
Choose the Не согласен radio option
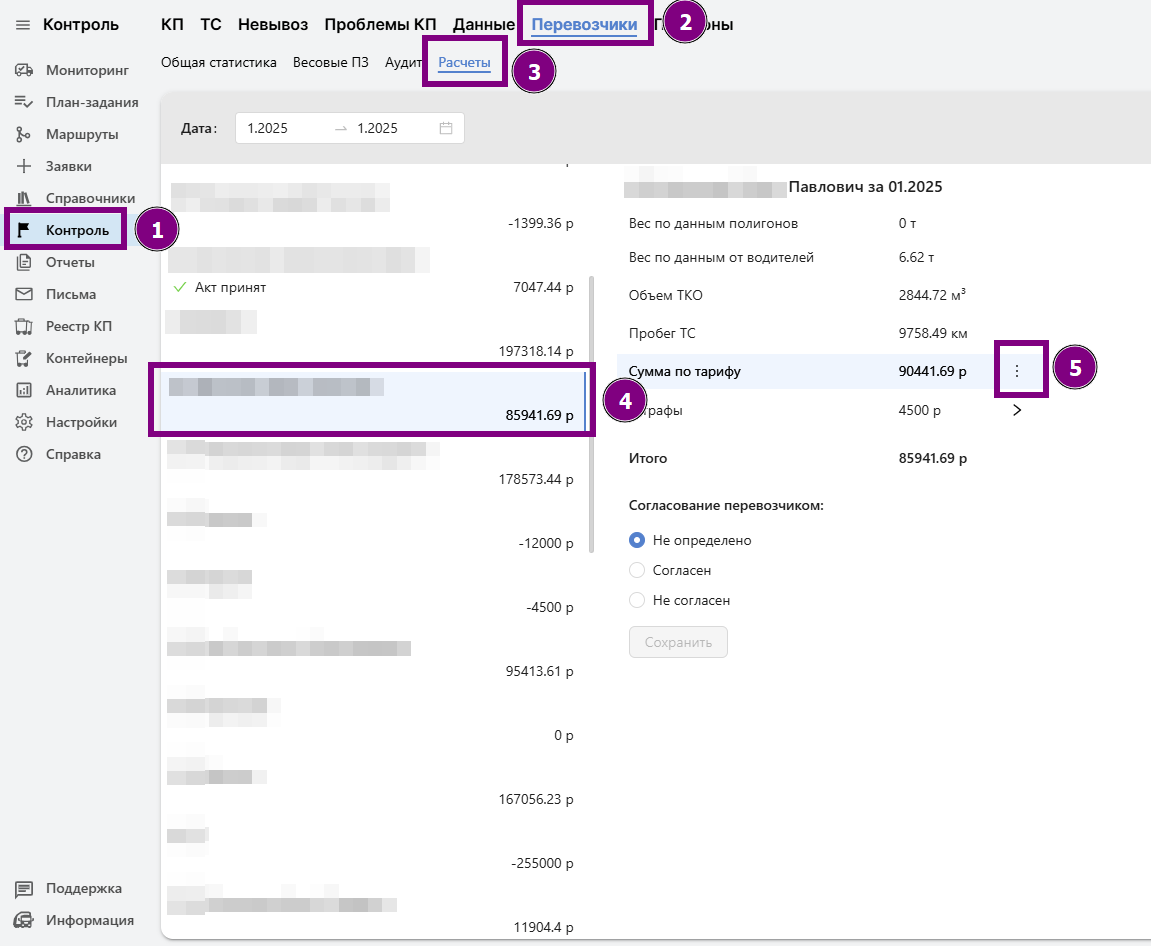point(637,600)
